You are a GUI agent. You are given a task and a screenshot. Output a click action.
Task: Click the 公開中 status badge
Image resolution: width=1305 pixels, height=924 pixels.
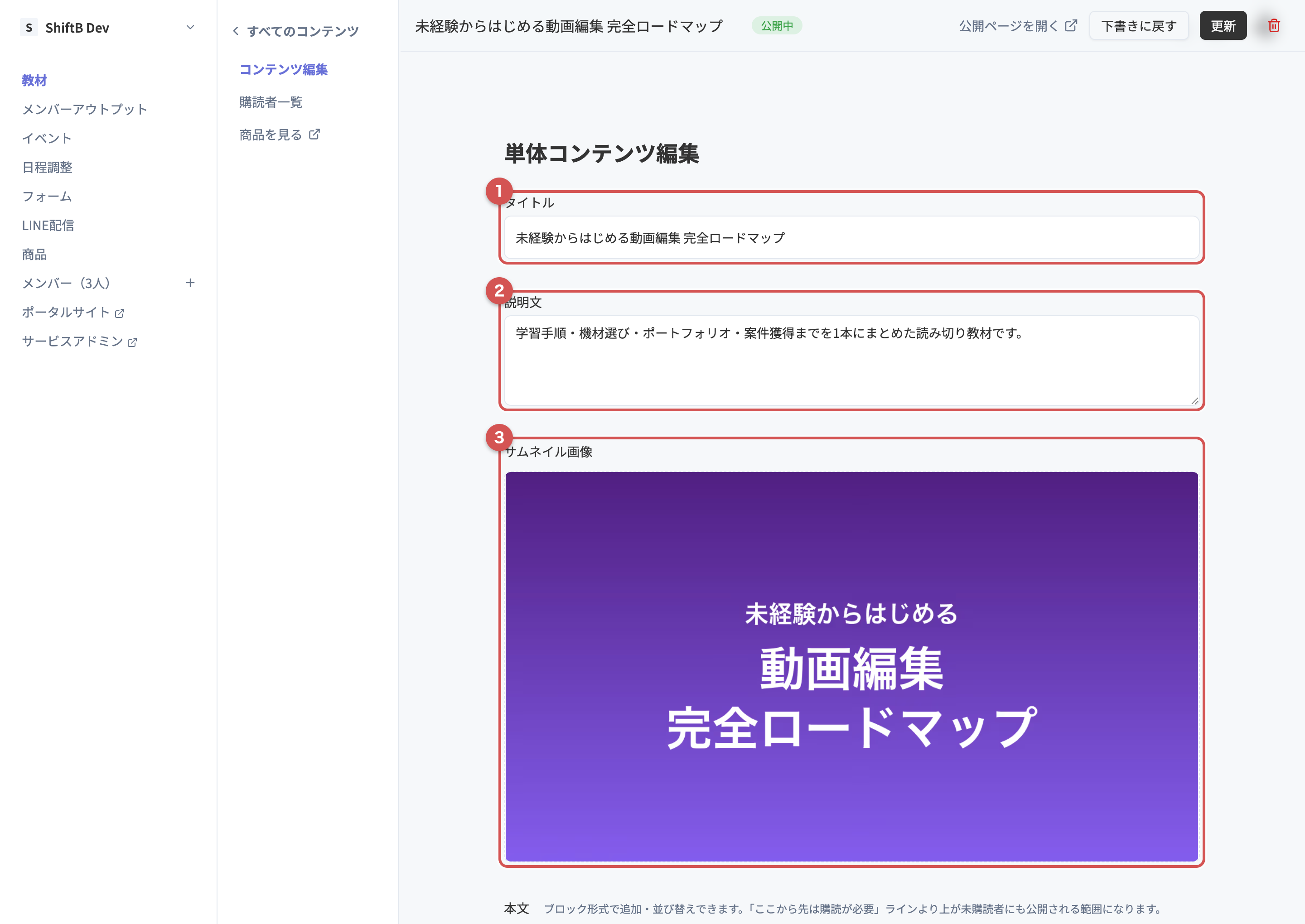point(777,26)
